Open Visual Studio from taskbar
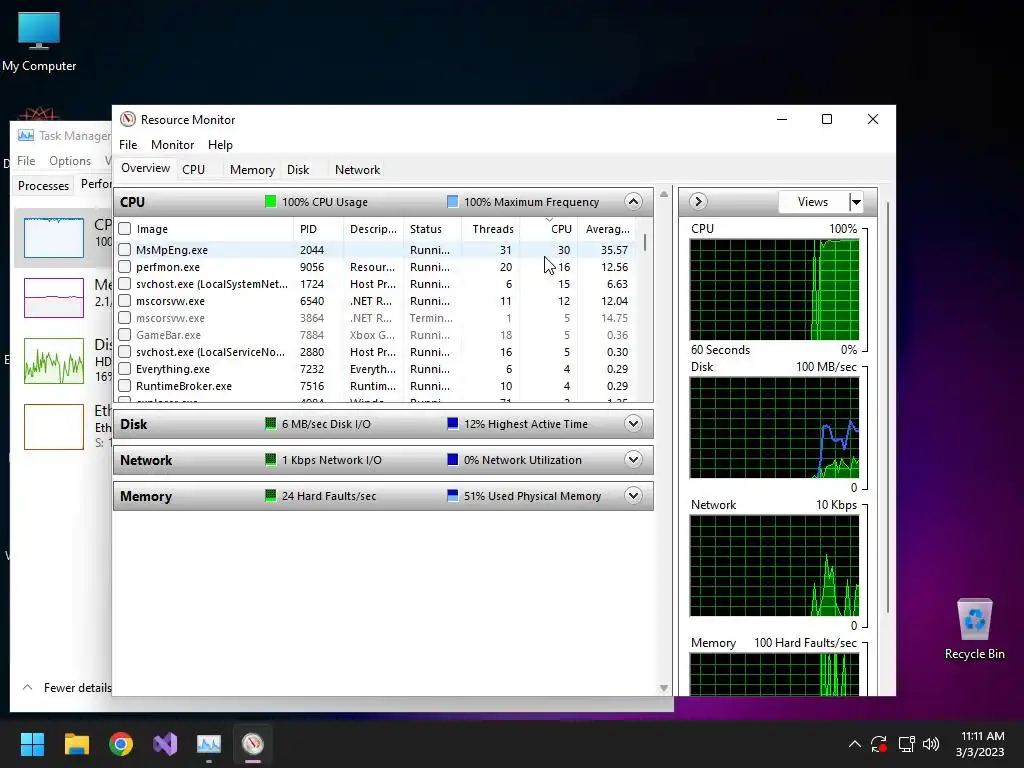1024x768 pixels. [165, 744]
